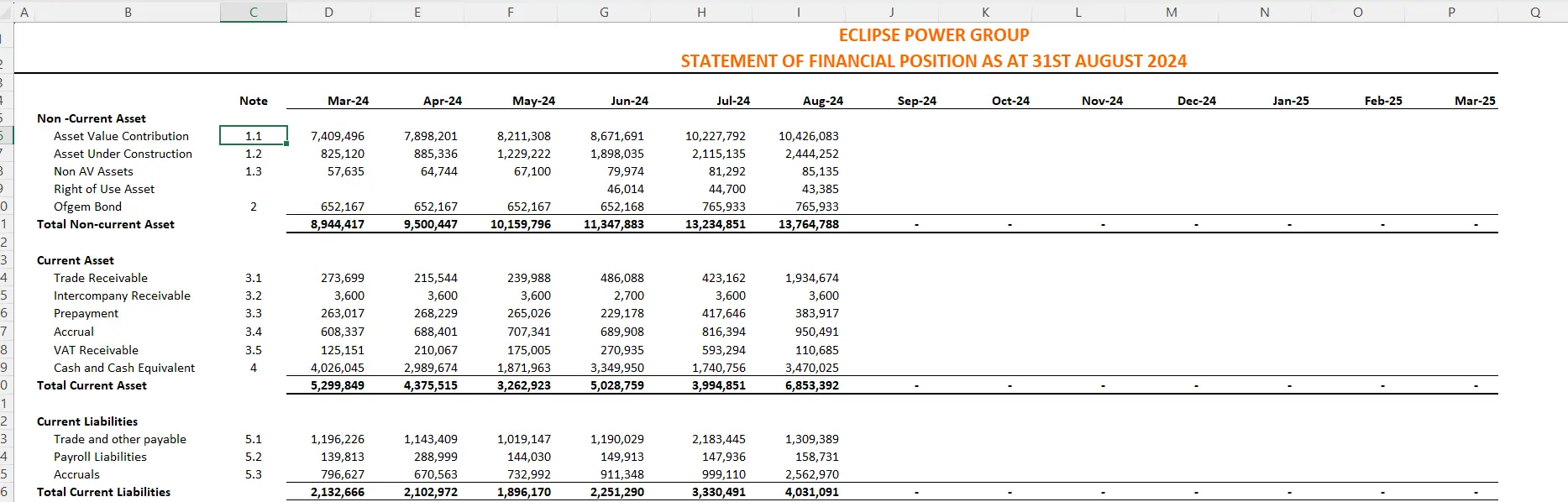Click the Jun-24 column heading
1568x502 pixels.
[629, 101]
